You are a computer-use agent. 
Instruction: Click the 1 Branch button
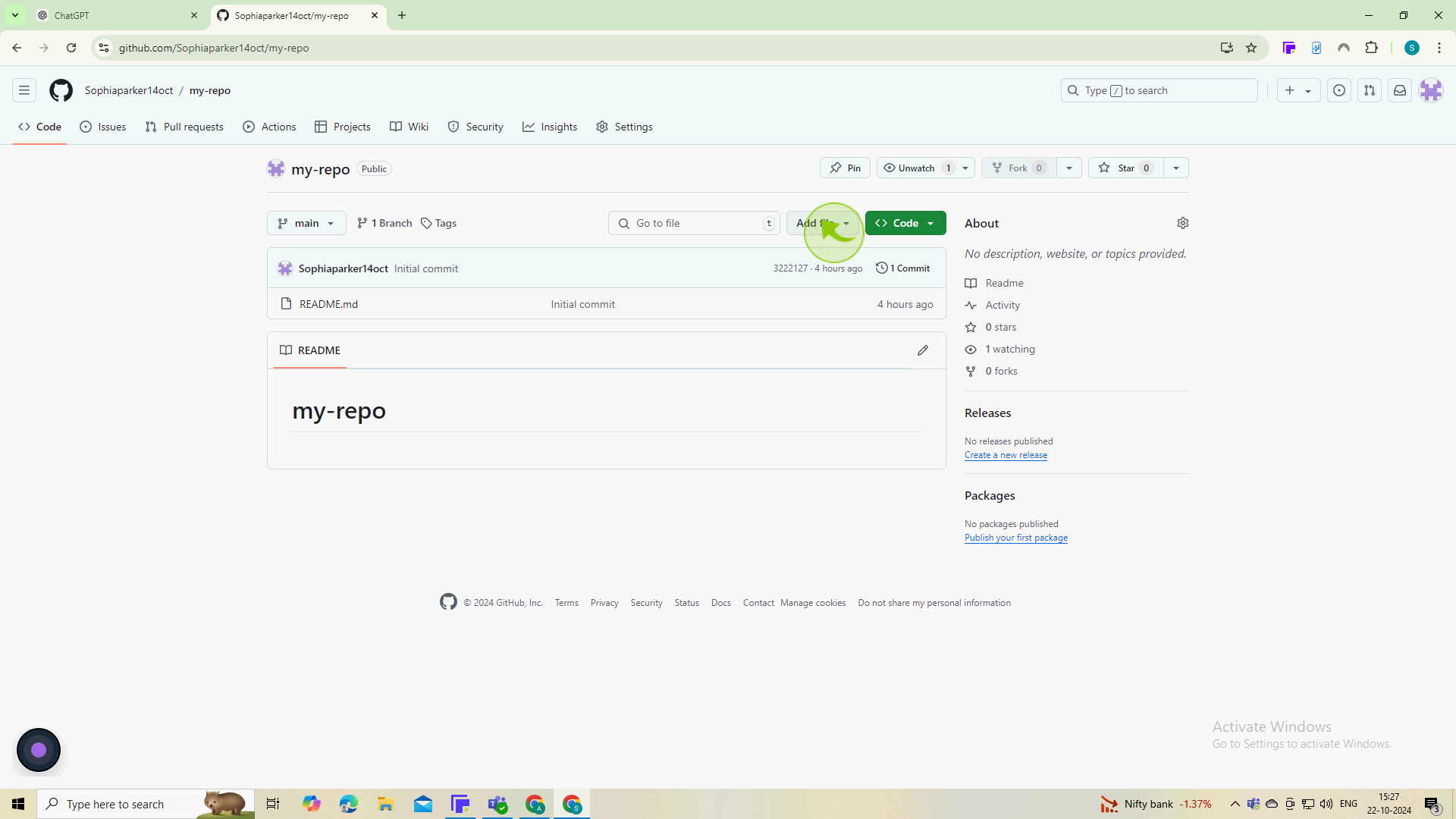(384, 223)
